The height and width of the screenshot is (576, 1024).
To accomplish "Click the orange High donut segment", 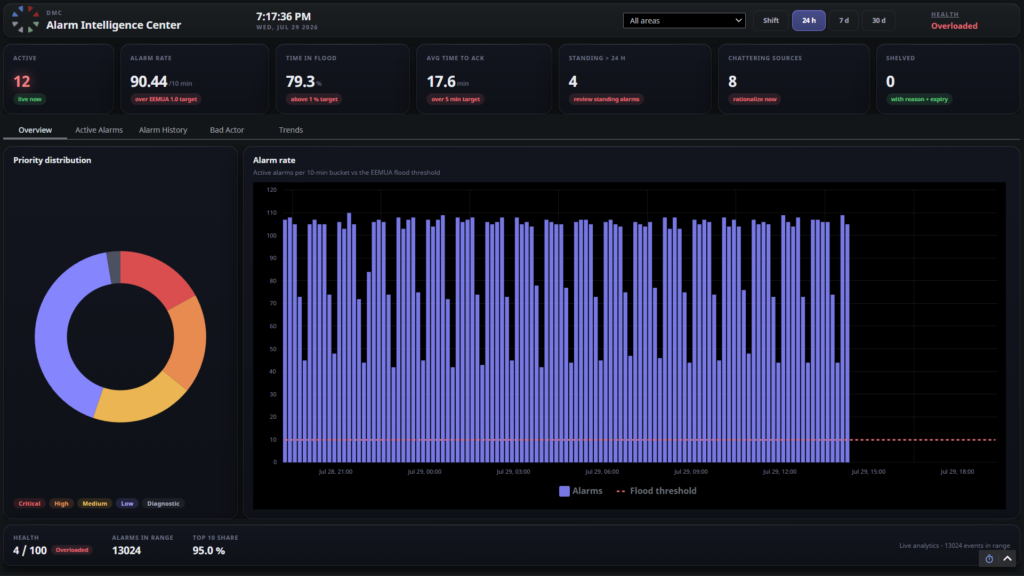I will (x=188, y=343).
